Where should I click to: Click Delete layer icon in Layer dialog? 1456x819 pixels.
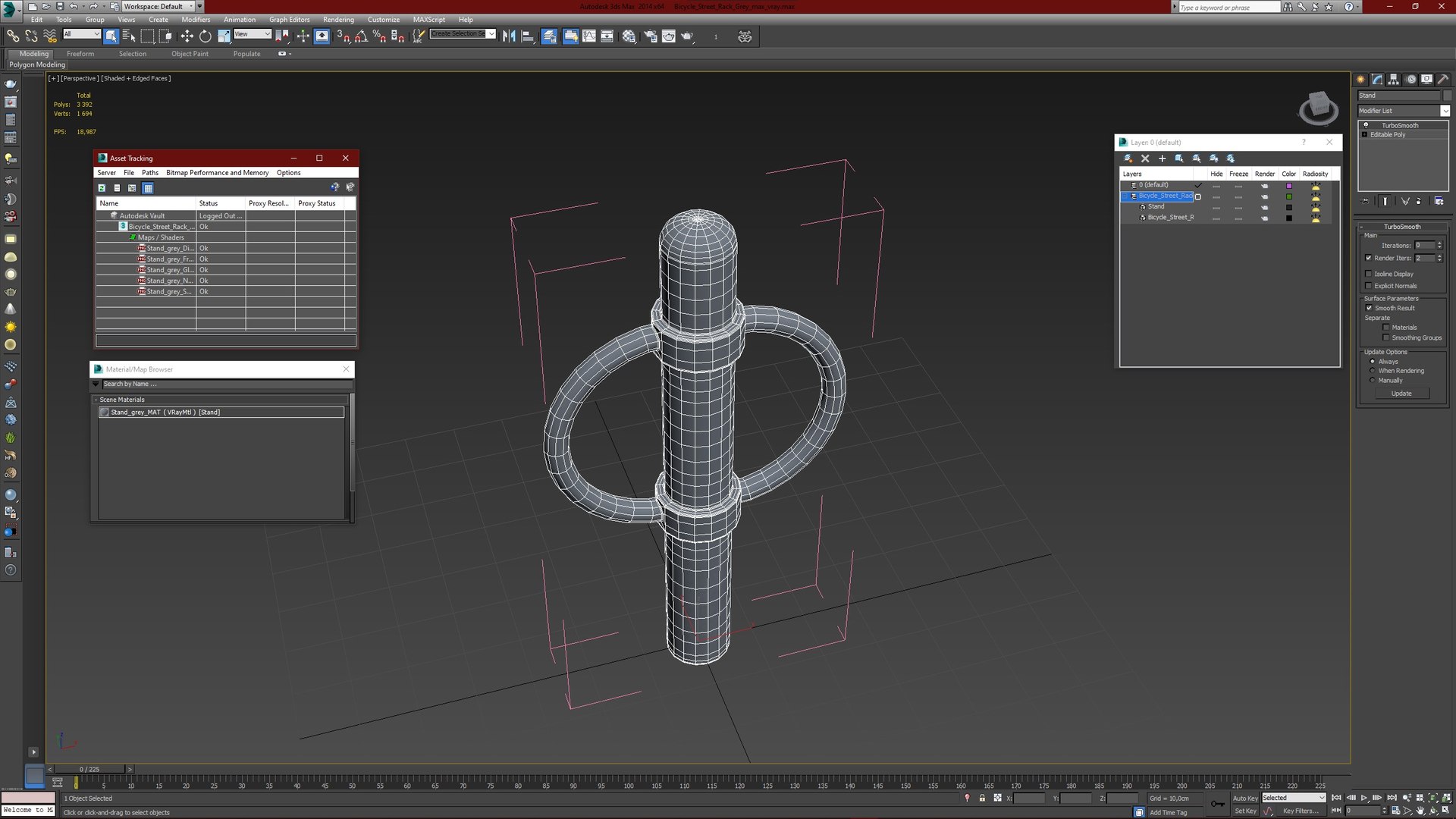pyautogui.click(x=1145, y=158)
